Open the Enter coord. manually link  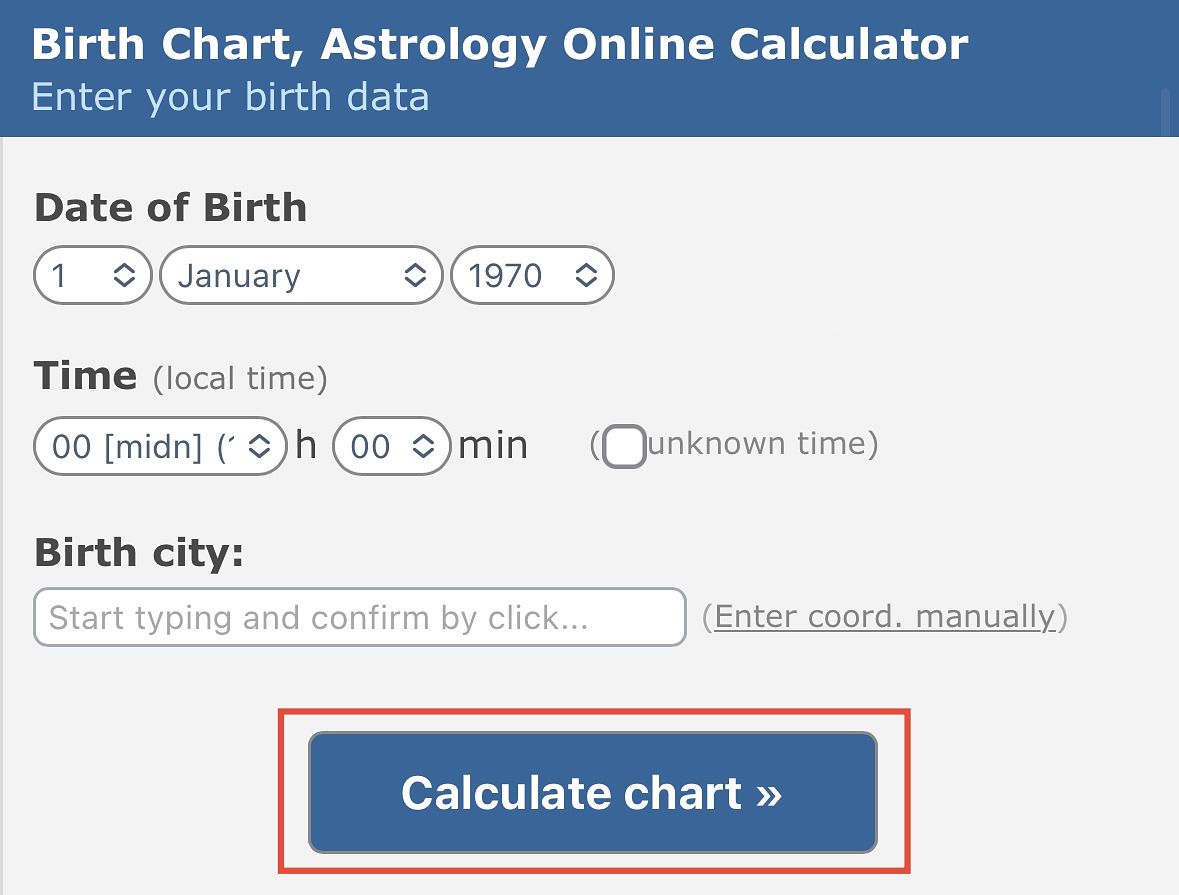(x=886, y=616)
